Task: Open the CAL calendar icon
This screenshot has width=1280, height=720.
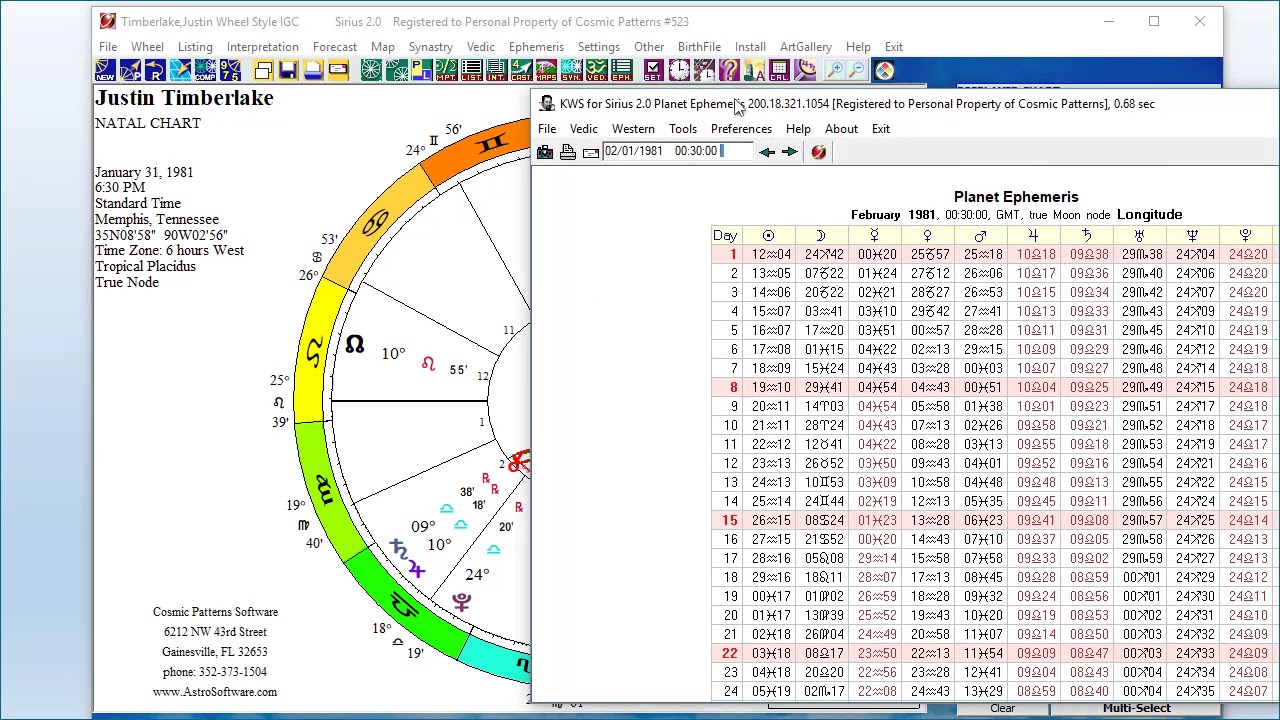Action: pyautogui.click(x=779, y=71)
